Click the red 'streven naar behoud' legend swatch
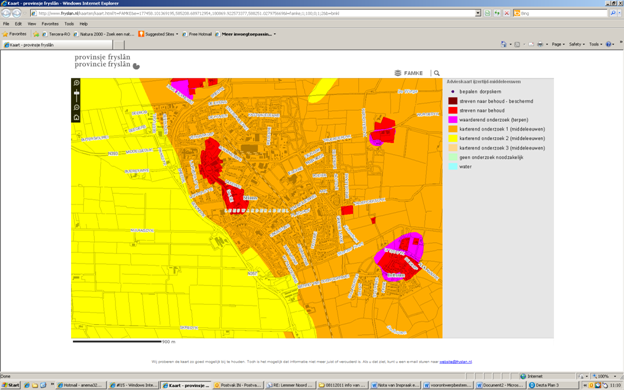The image size is (624, 390). (452, 110)
